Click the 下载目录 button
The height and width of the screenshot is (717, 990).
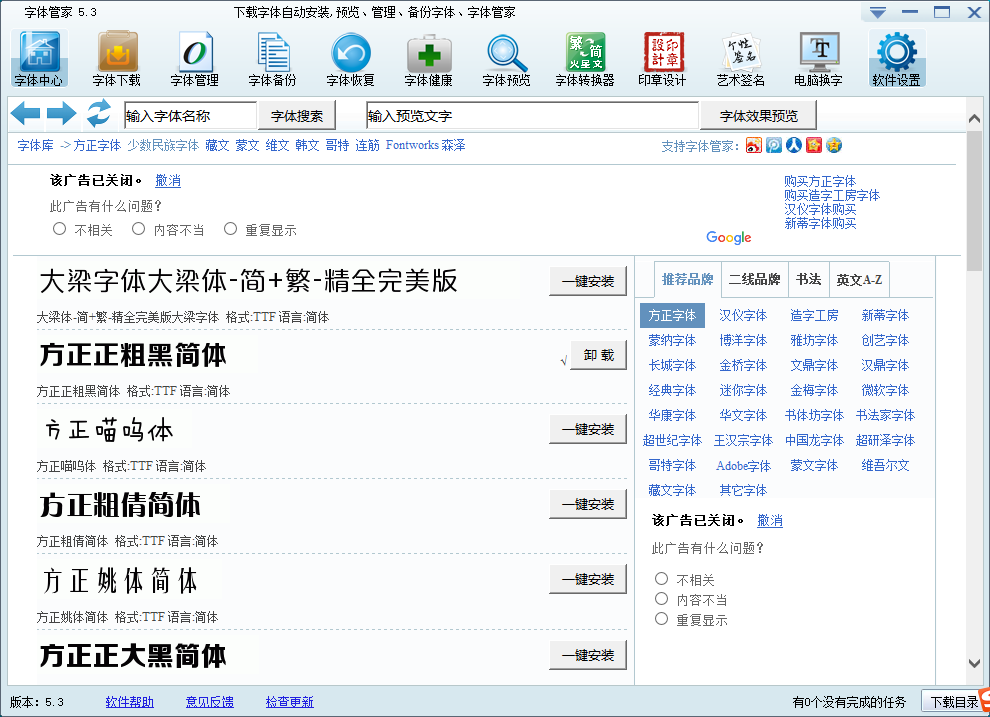(x=954, y=702)
